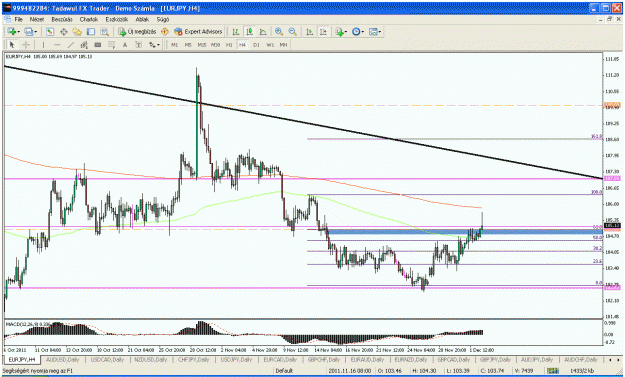The width and height of the screenshot is (625, 377).
Task: Switch to the AUDUSD,Daily chart tab
Action: pos(63,359)
